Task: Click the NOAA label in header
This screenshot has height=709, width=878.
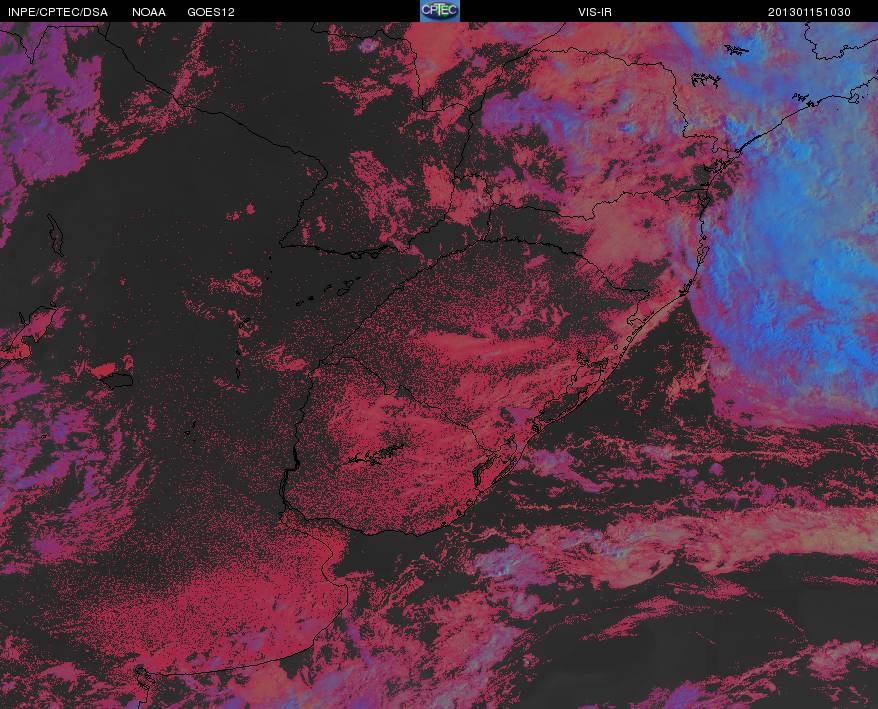Action: click(149, 12)
